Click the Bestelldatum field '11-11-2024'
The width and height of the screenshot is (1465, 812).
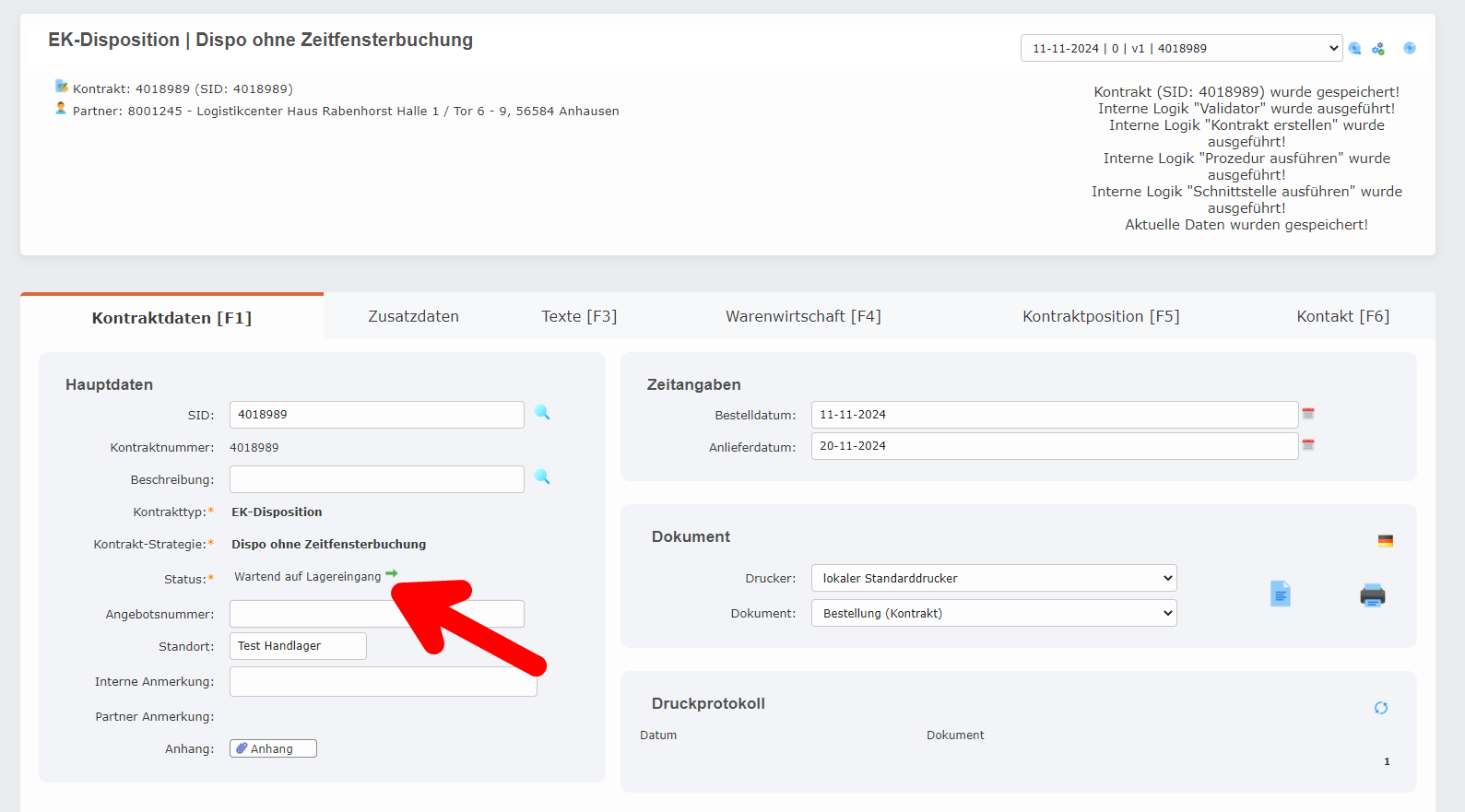pos(1055,415)
